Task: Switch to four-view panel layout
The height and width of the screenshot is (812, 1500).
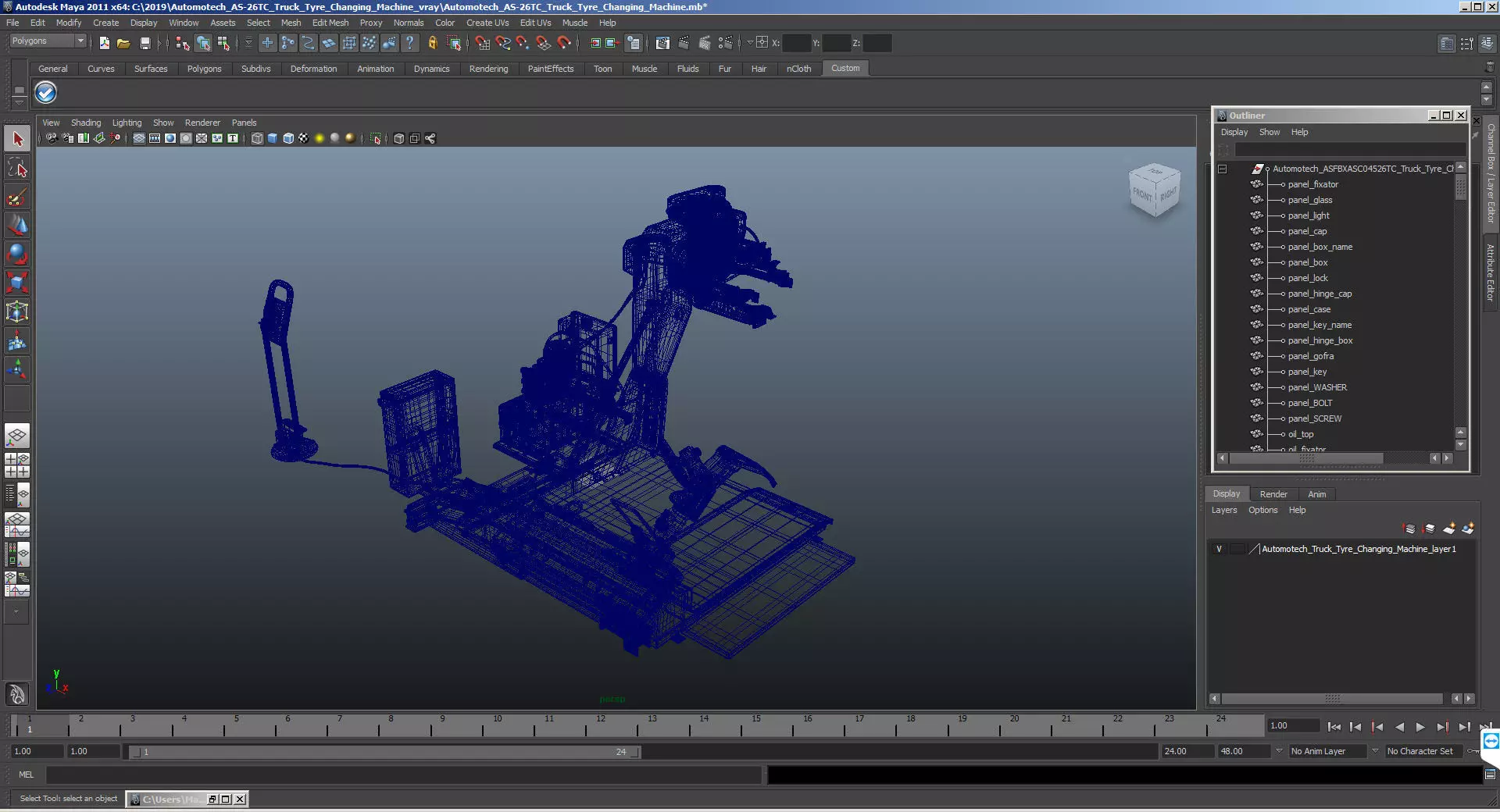Action: tap(17, 465)
